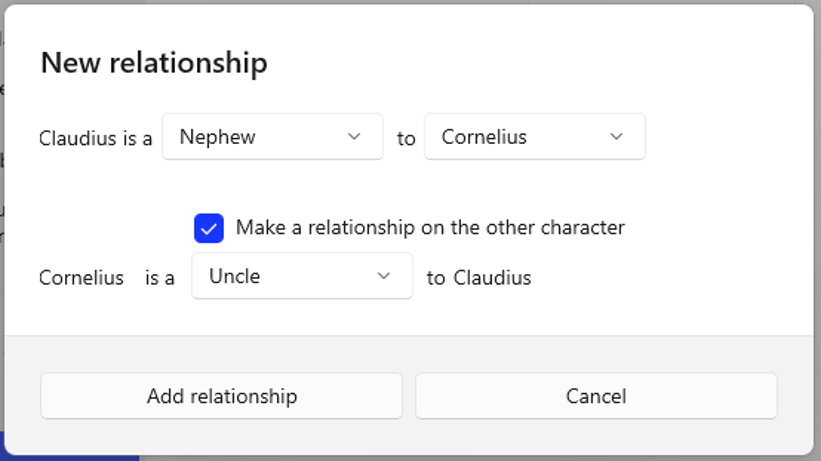Uncheck the blue other-character relationship checkbox

(209, 228)
